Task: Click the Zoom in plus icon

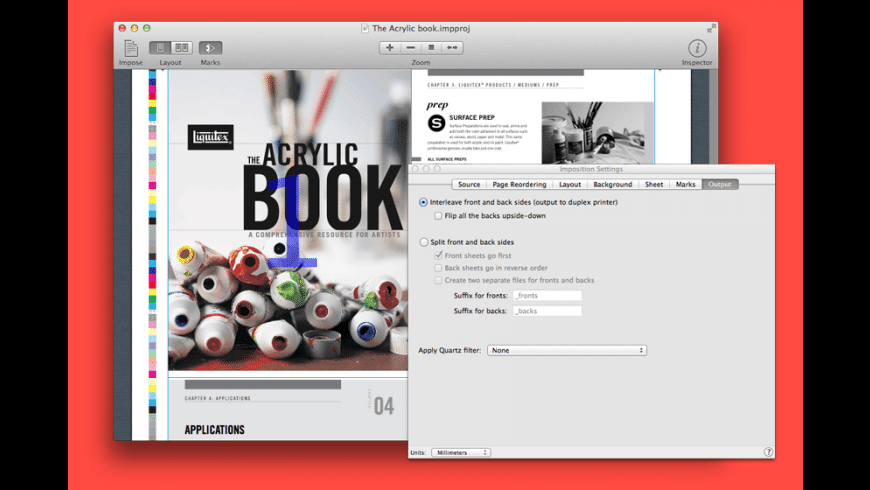Action: tap(390, 48)
